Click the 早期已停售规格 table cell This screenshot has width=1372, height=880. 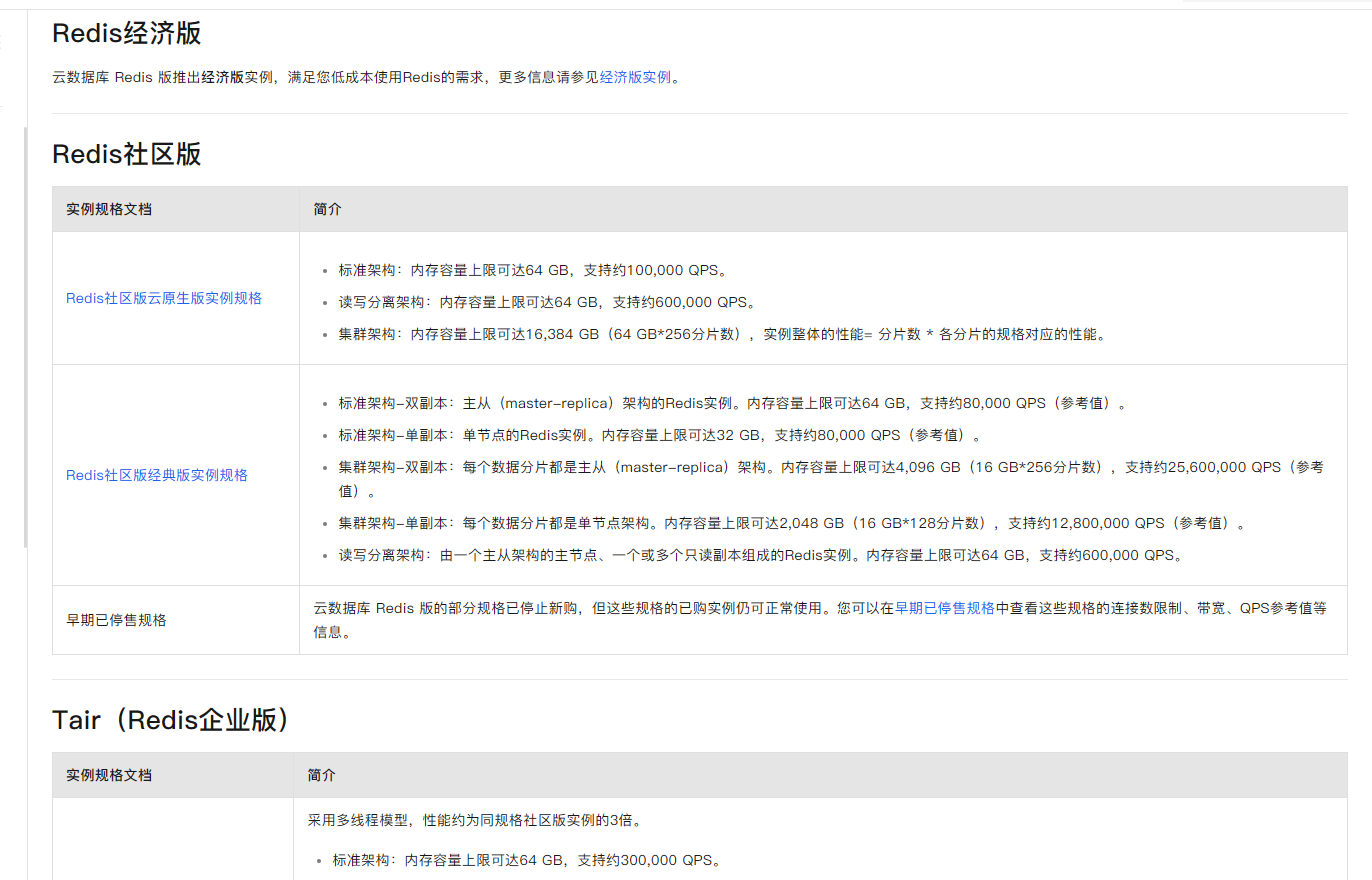(176, 620)
